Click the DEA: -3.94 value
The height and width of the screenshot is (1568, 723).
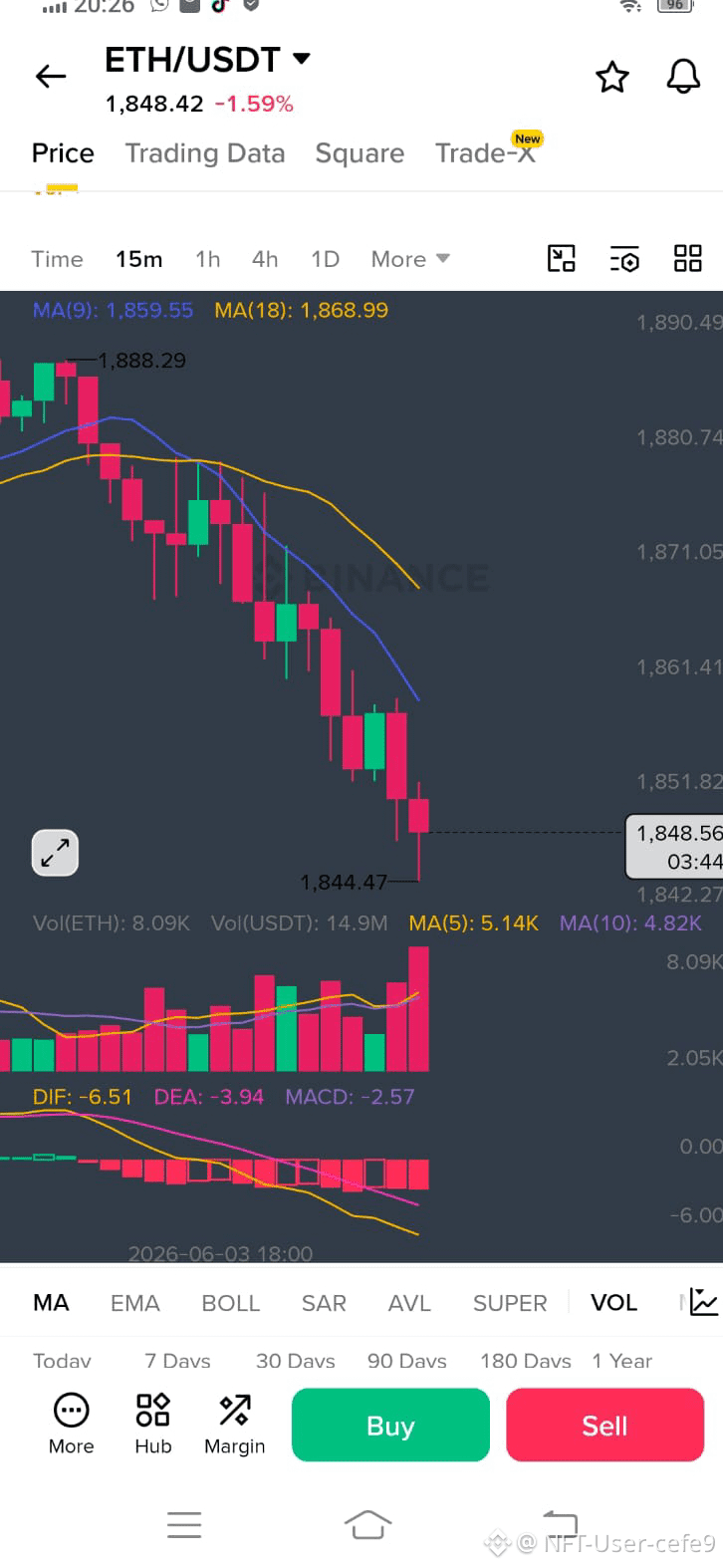pyautogui.click(x=208, y=1097)
